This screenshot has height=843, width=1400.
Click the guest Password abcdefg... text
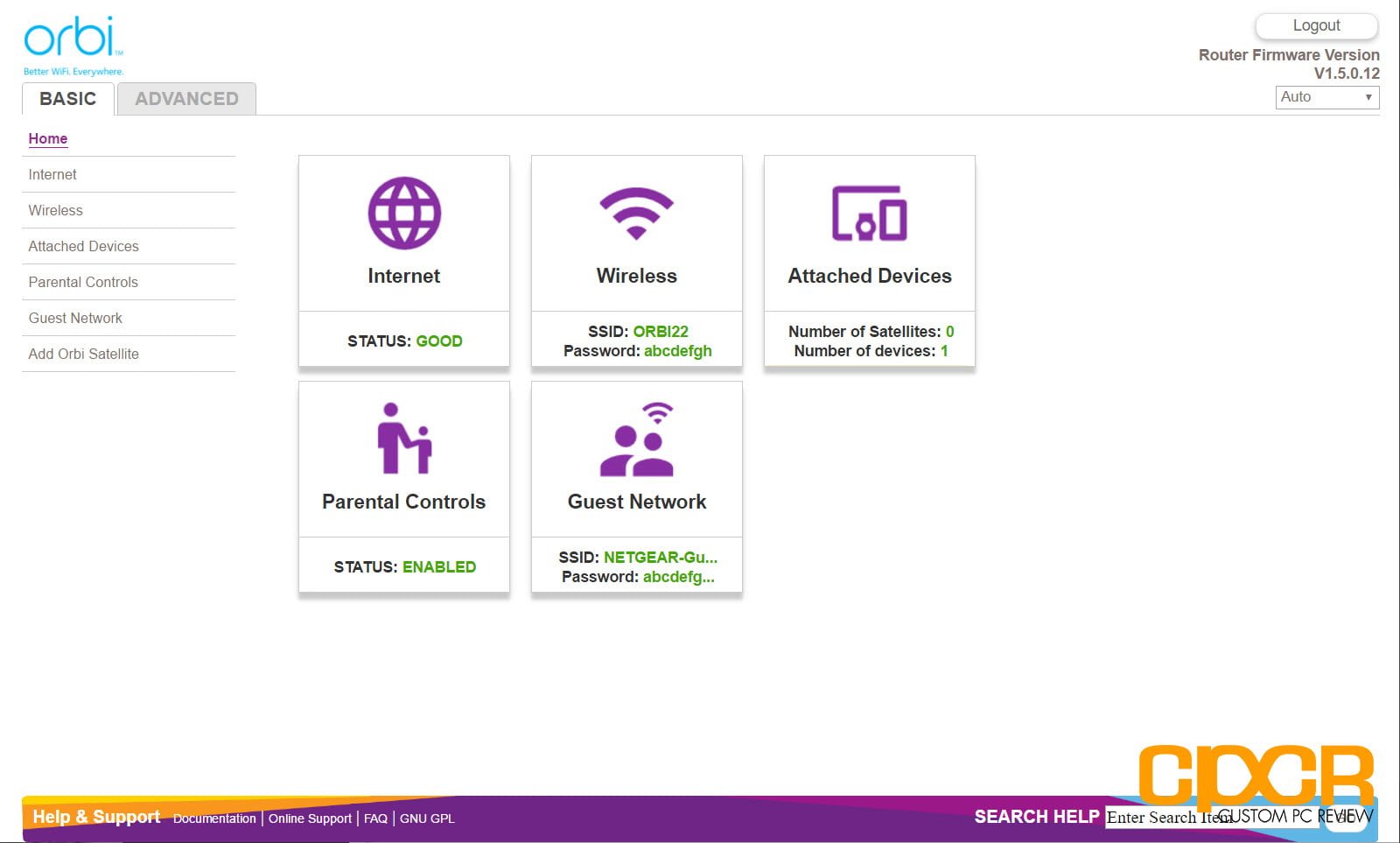tap(638, 577)
